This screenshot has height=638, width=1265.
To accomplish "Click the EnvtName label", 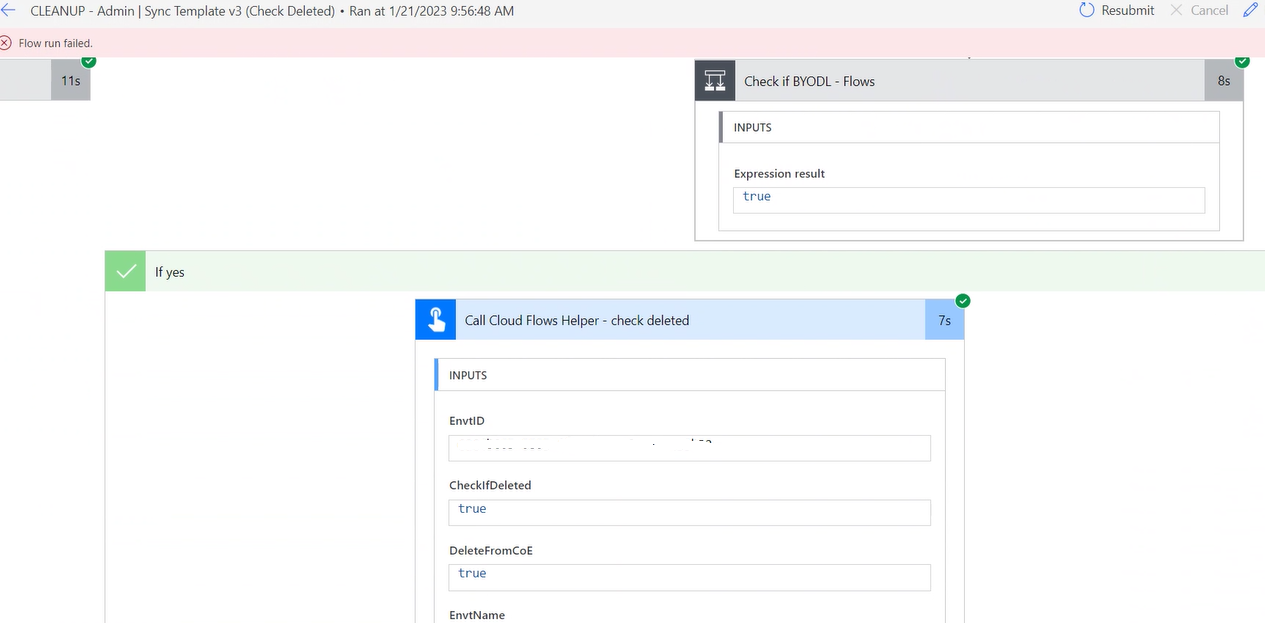I will click(477, 615).
